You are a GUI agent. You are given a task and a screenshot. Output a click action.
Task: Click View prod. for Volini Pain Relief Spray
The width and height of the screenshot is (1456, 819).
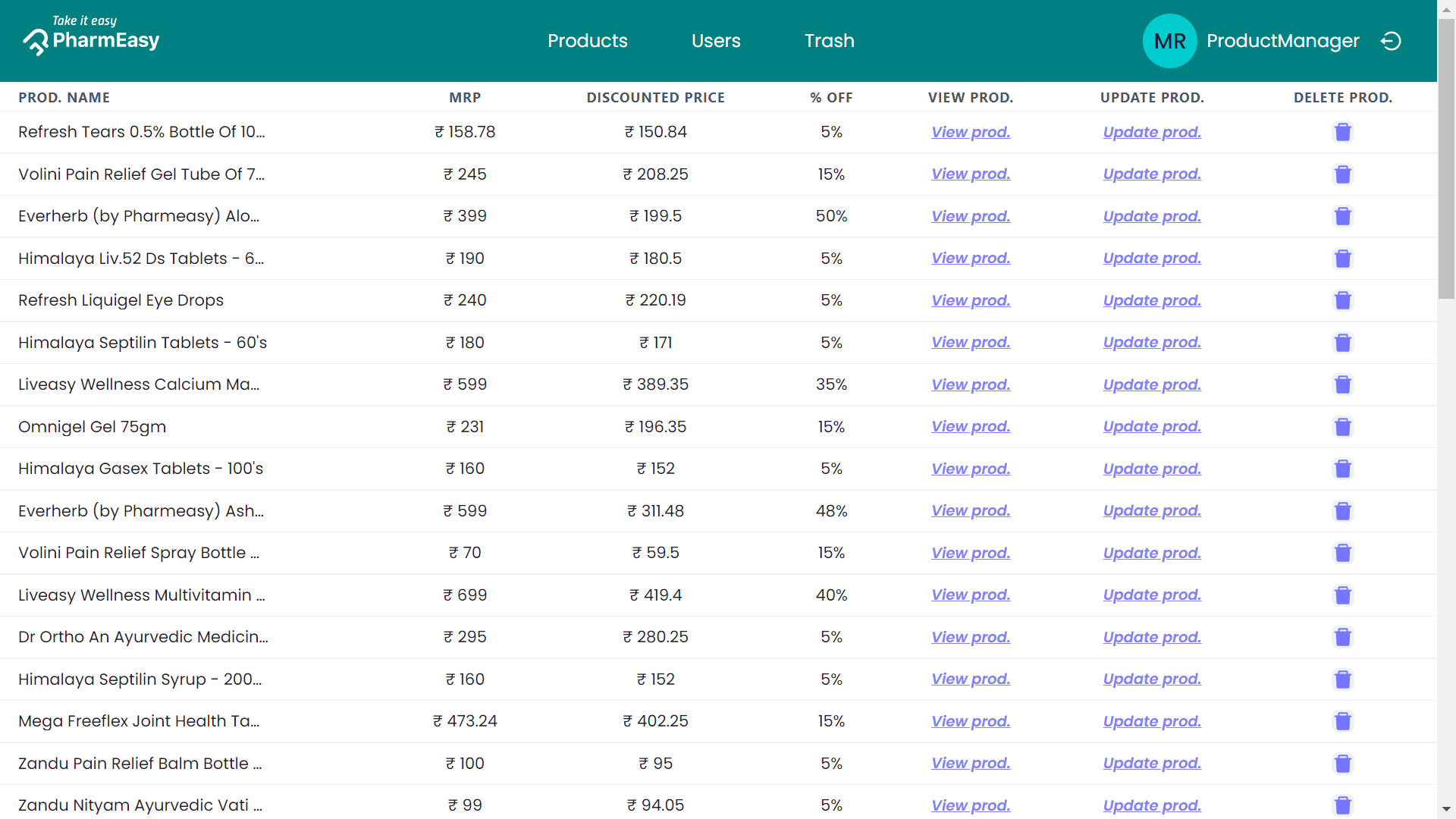[970, 553]
